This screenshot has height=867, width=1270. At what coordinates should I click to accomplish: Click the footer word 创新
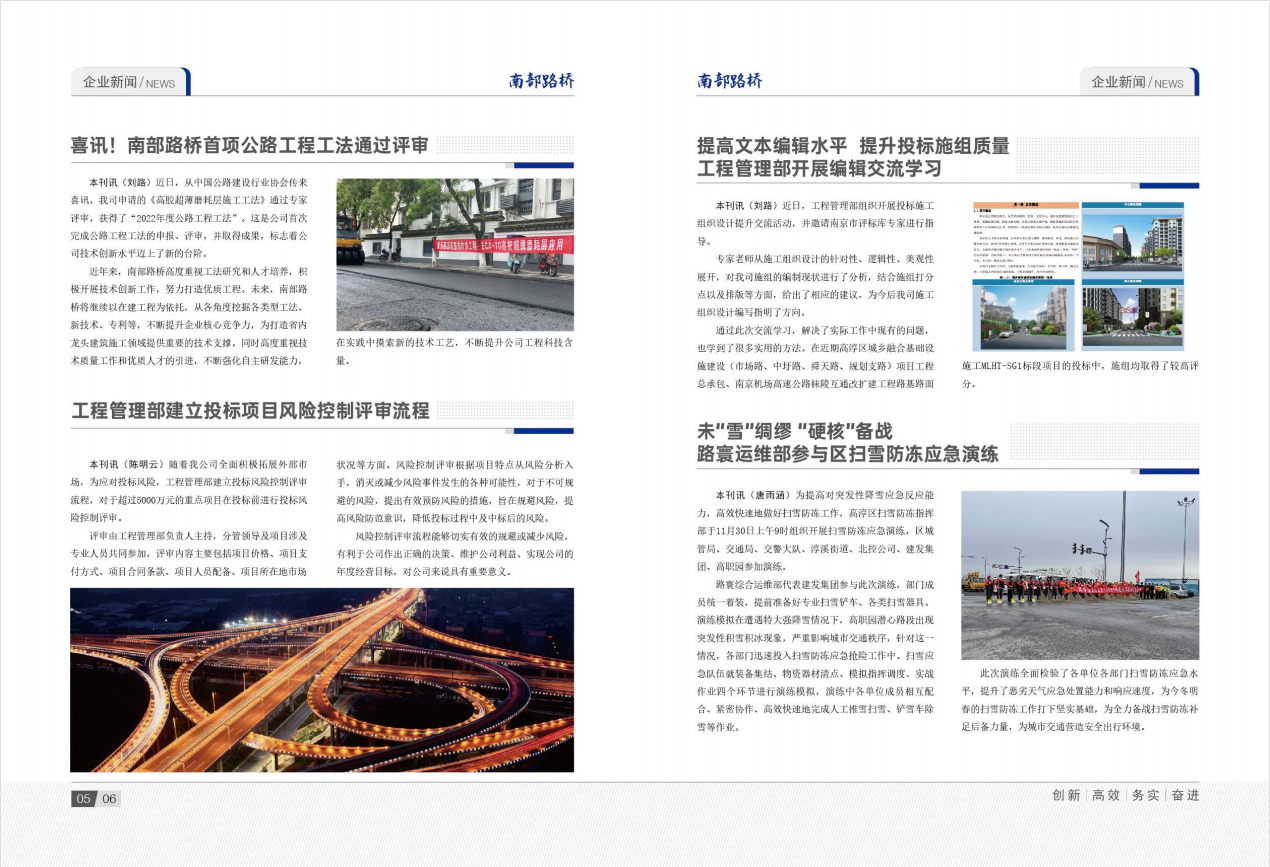point(1066,796)
